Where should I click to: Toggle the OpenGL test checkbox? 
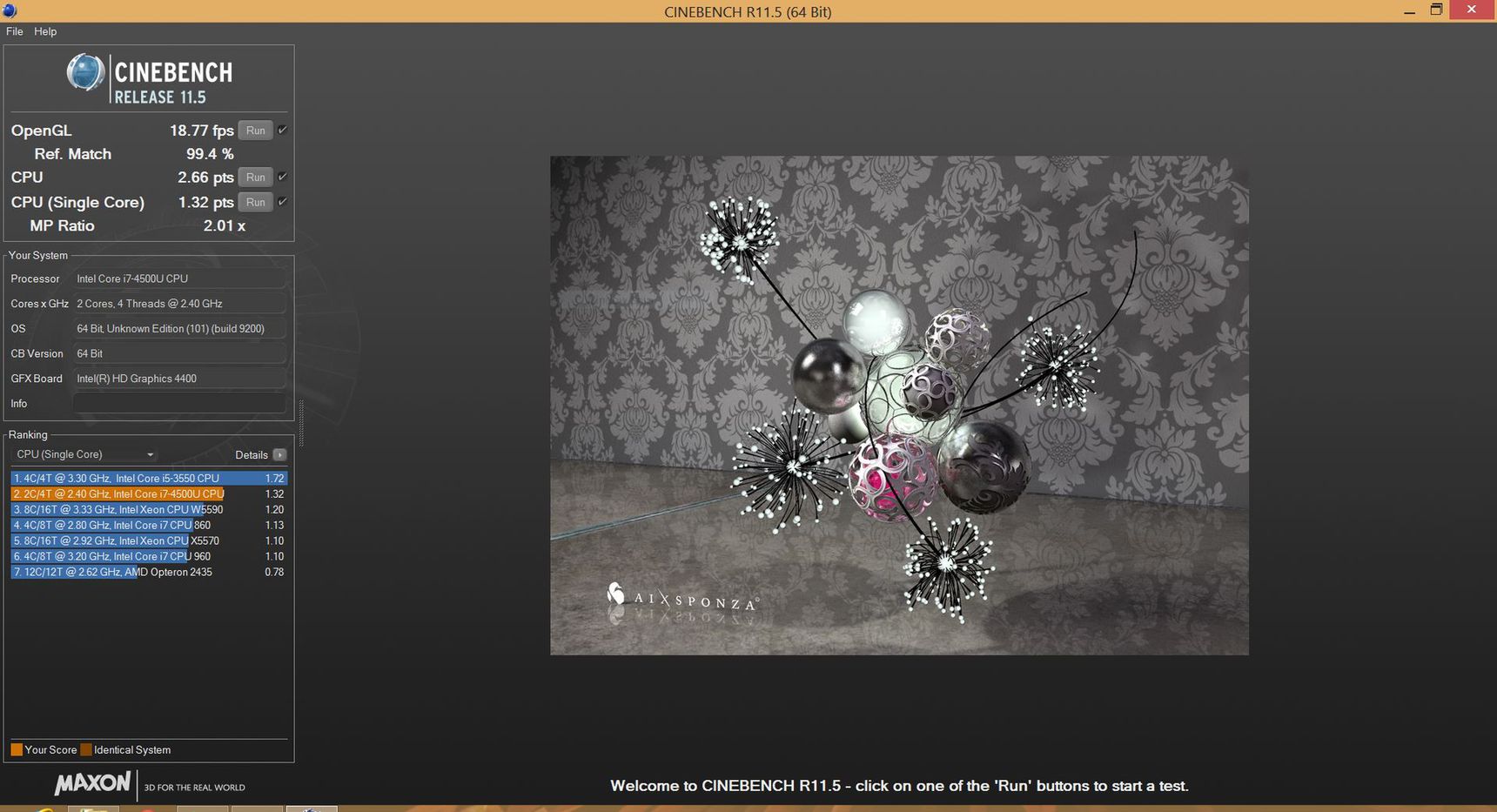click(x=282, y=130)
